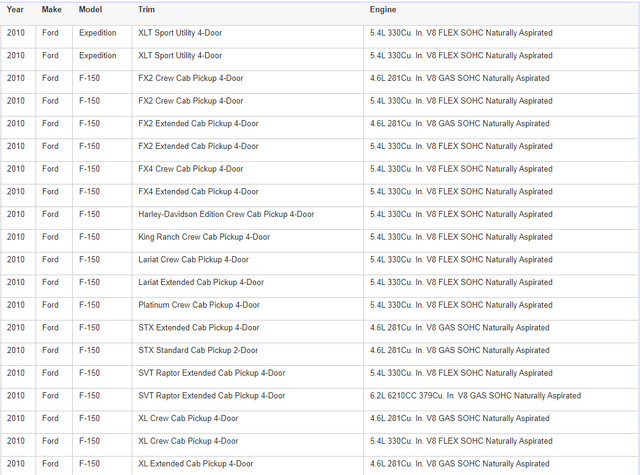Click engine cell in Platinum Crew Cab row
Viewport: 640px width, 475px height.
461,305
